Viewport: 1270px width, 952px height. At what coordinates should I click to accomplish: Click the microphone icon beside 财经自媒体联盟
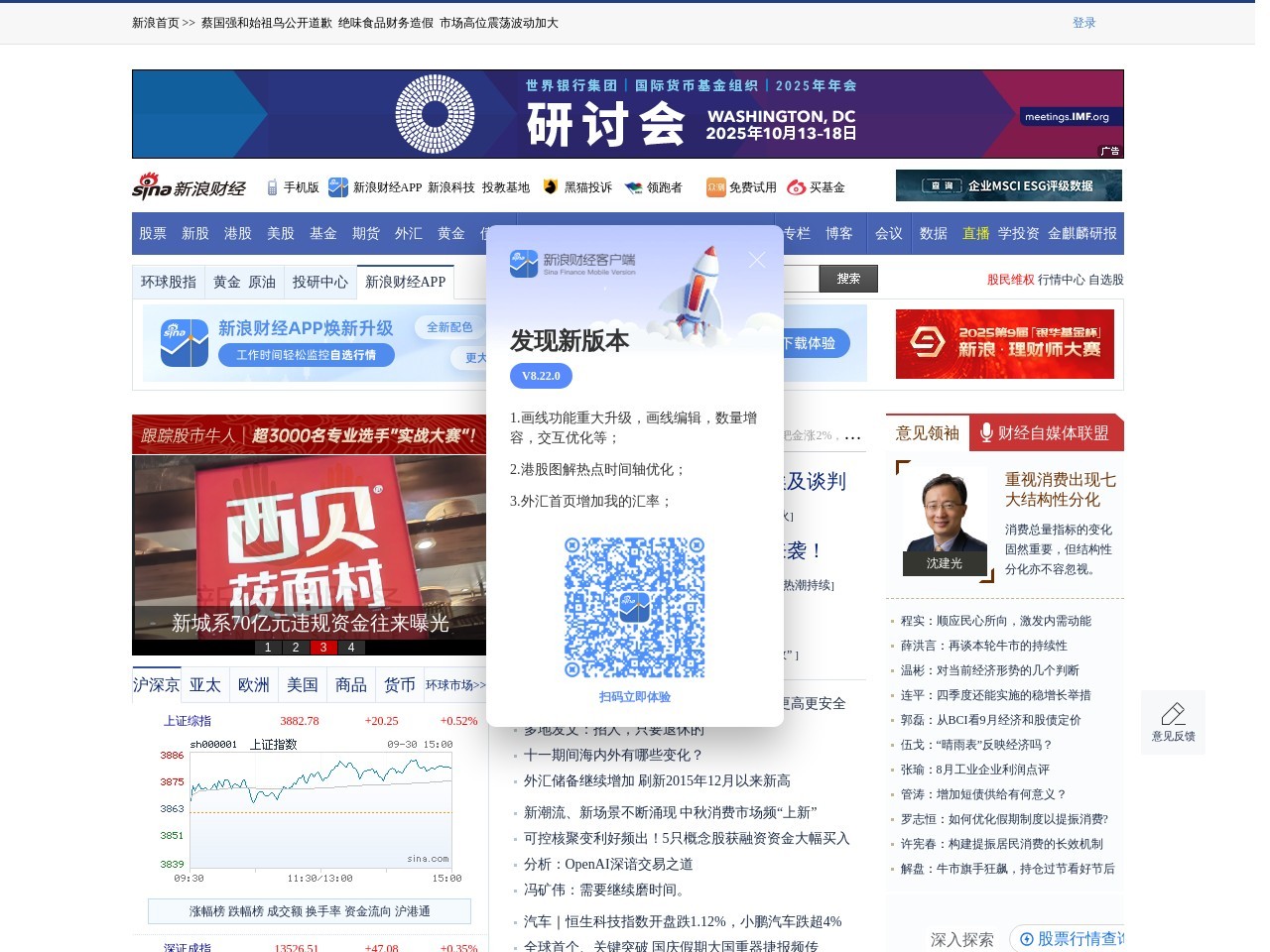click(x=986, y=432)
